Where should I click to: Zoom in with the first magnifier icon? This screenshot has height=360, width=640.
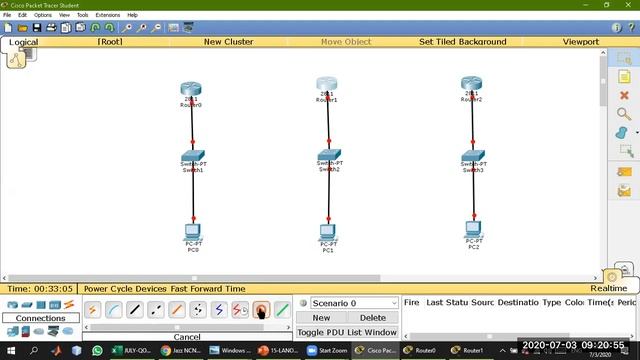[127, 28]
